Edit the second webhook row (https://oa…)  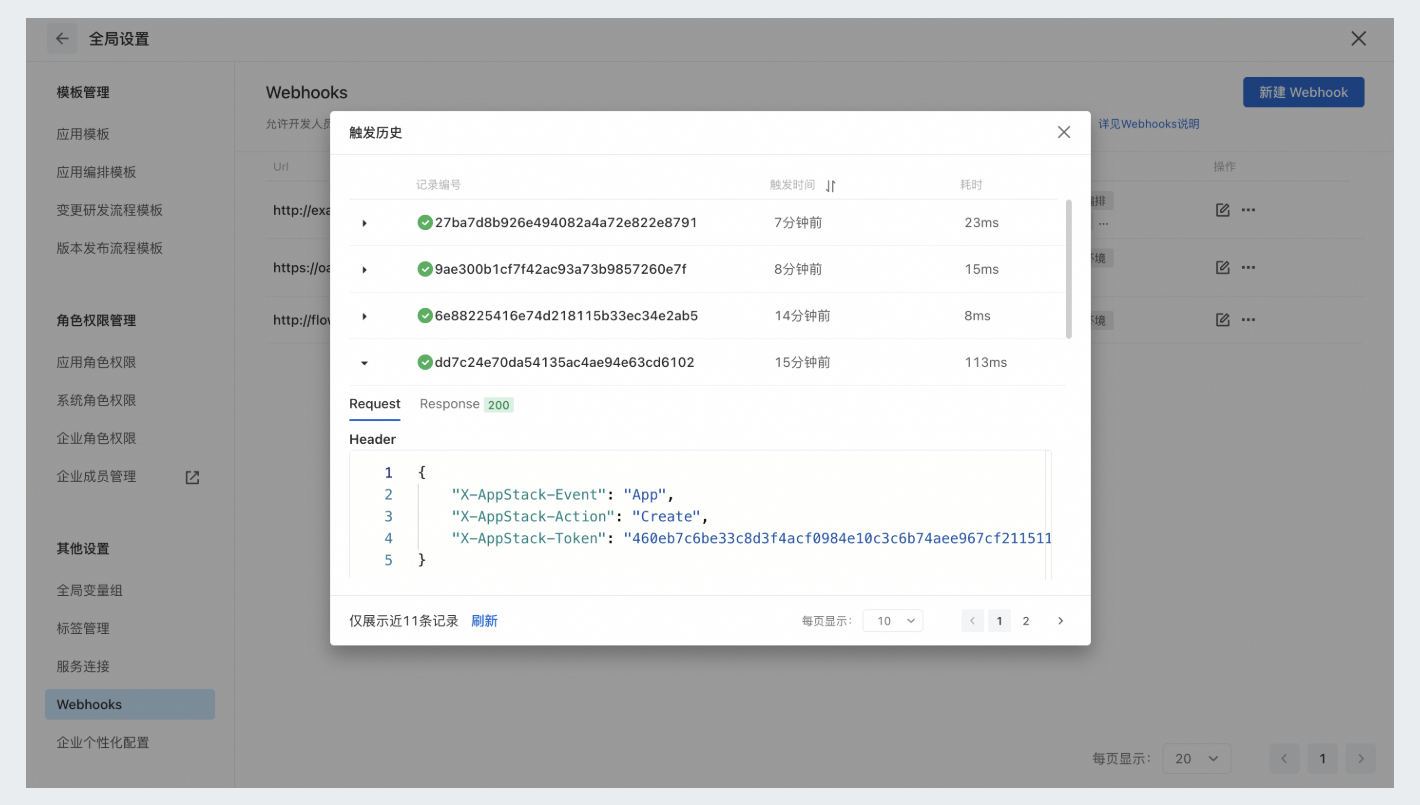[x=1222, y=268]
